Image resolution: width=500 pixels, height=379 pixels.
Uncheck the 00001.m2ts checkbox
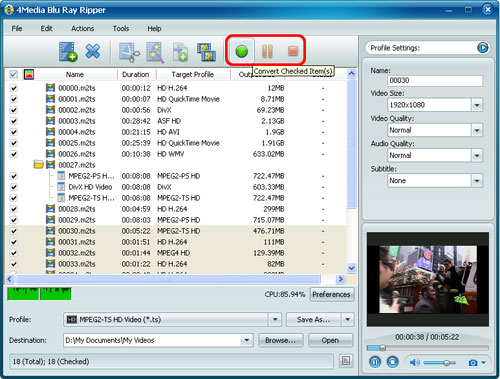[14, 99]
